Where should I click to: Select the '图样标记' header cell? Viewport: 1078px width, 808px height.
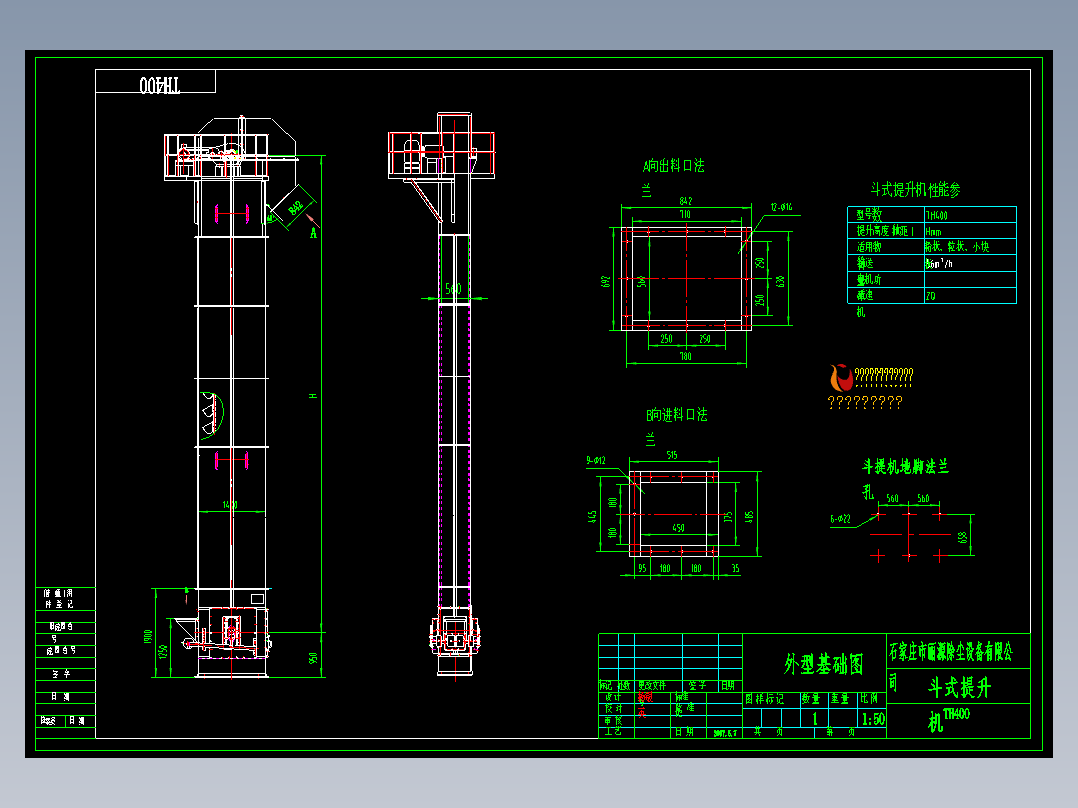(764, 699)
